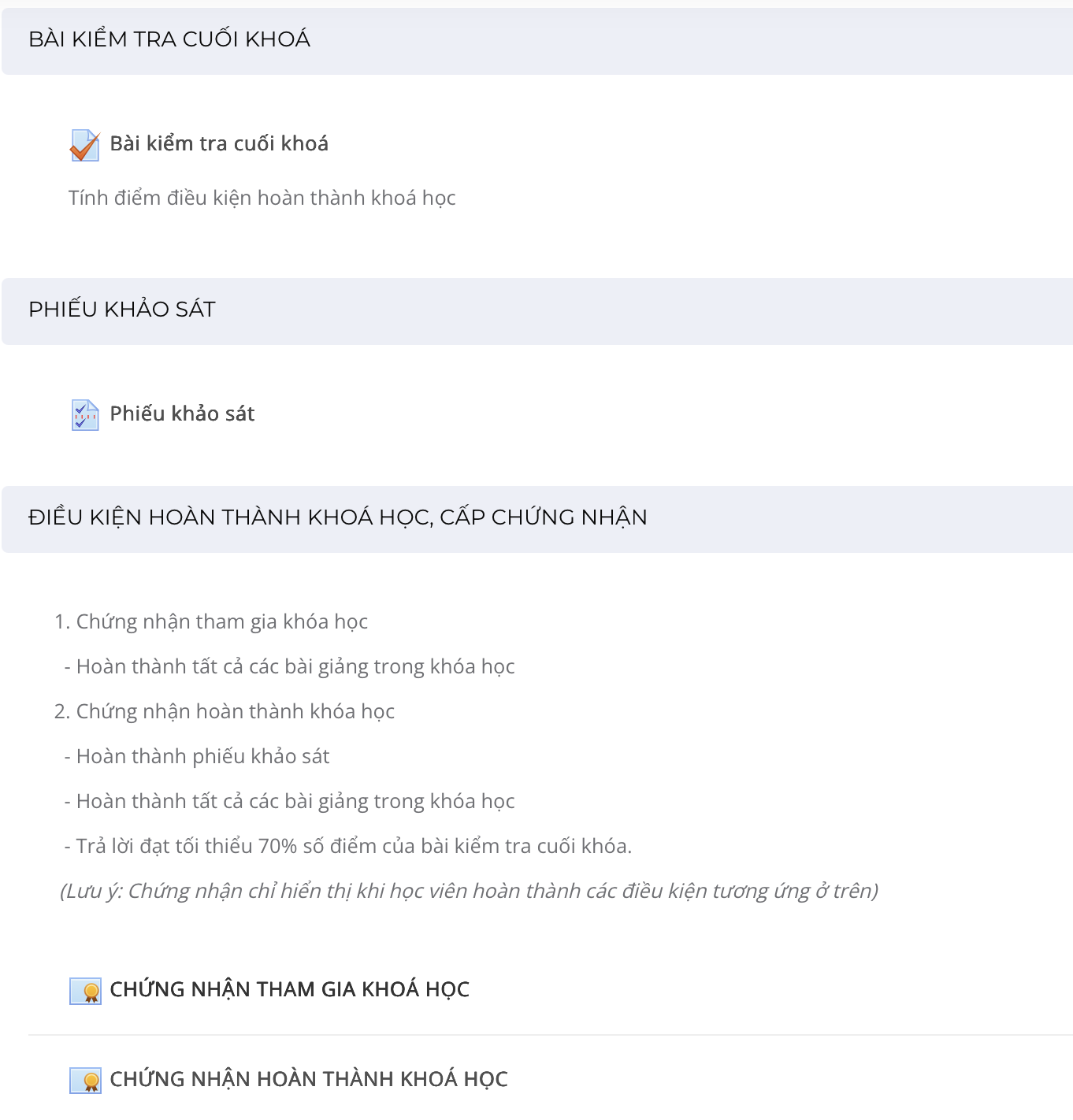Image resolution: width=1073 pixels, height=1120 pixels.
Task: Click the certificate ribbon icon for HOÀN THÀNH KHOÁ HỌC
Action: click(x=85, y=1081)
